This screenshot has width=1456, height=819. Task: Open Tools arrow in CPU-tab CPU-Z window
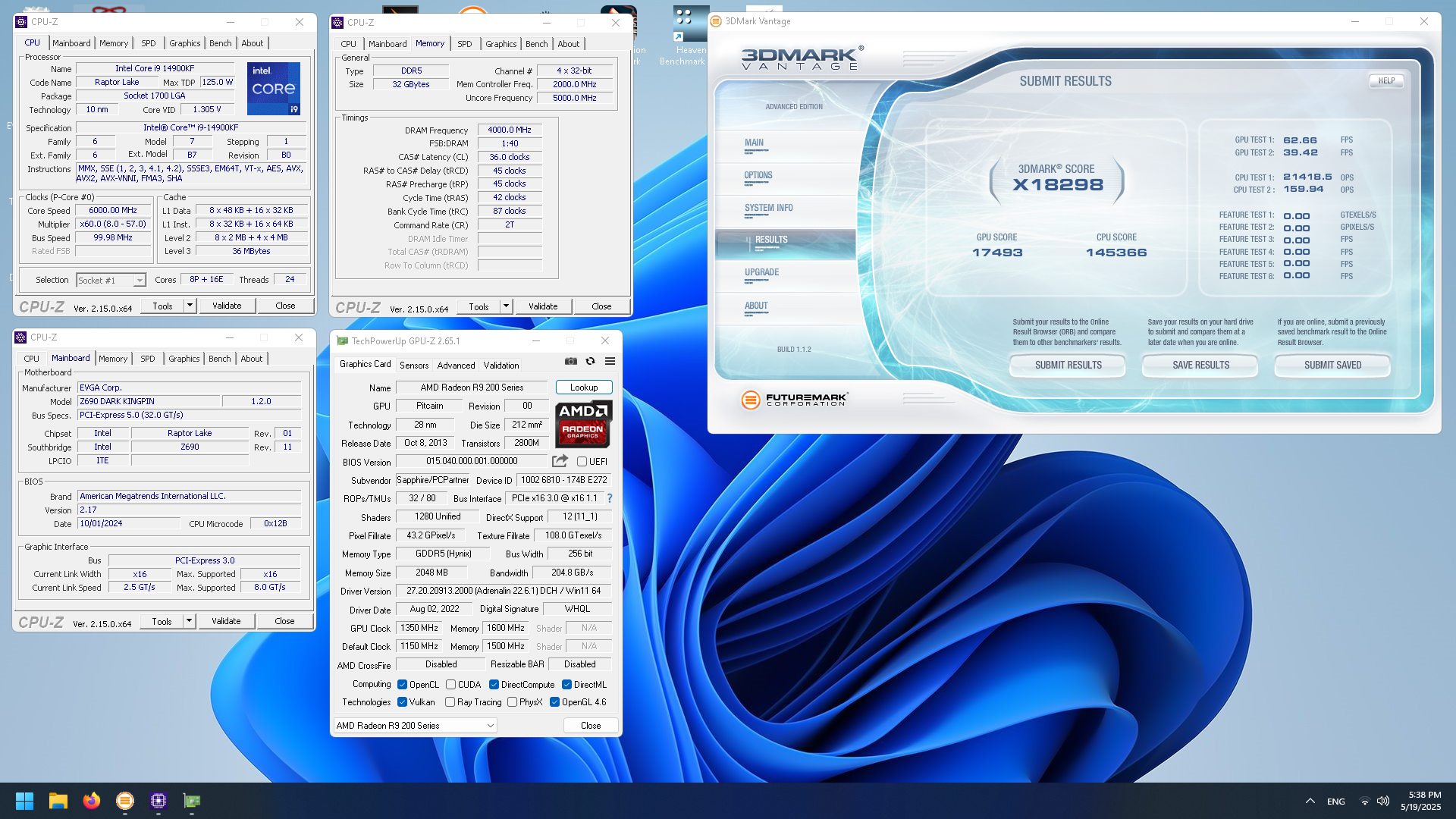click(x=190, y=306)
